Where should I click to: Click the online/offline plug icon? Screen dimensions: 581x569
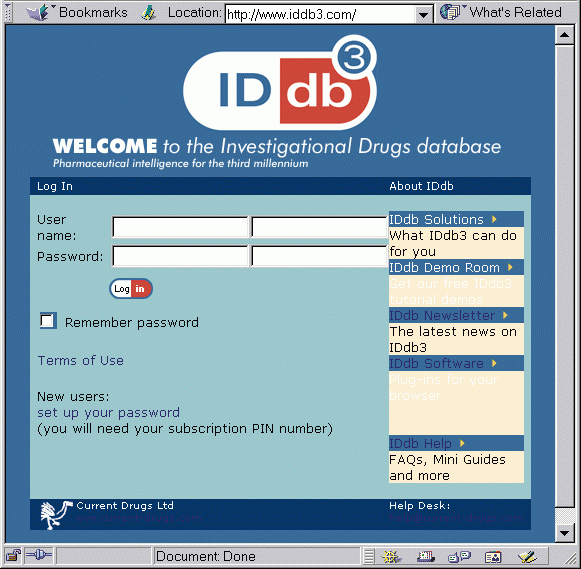pos(39,555)
